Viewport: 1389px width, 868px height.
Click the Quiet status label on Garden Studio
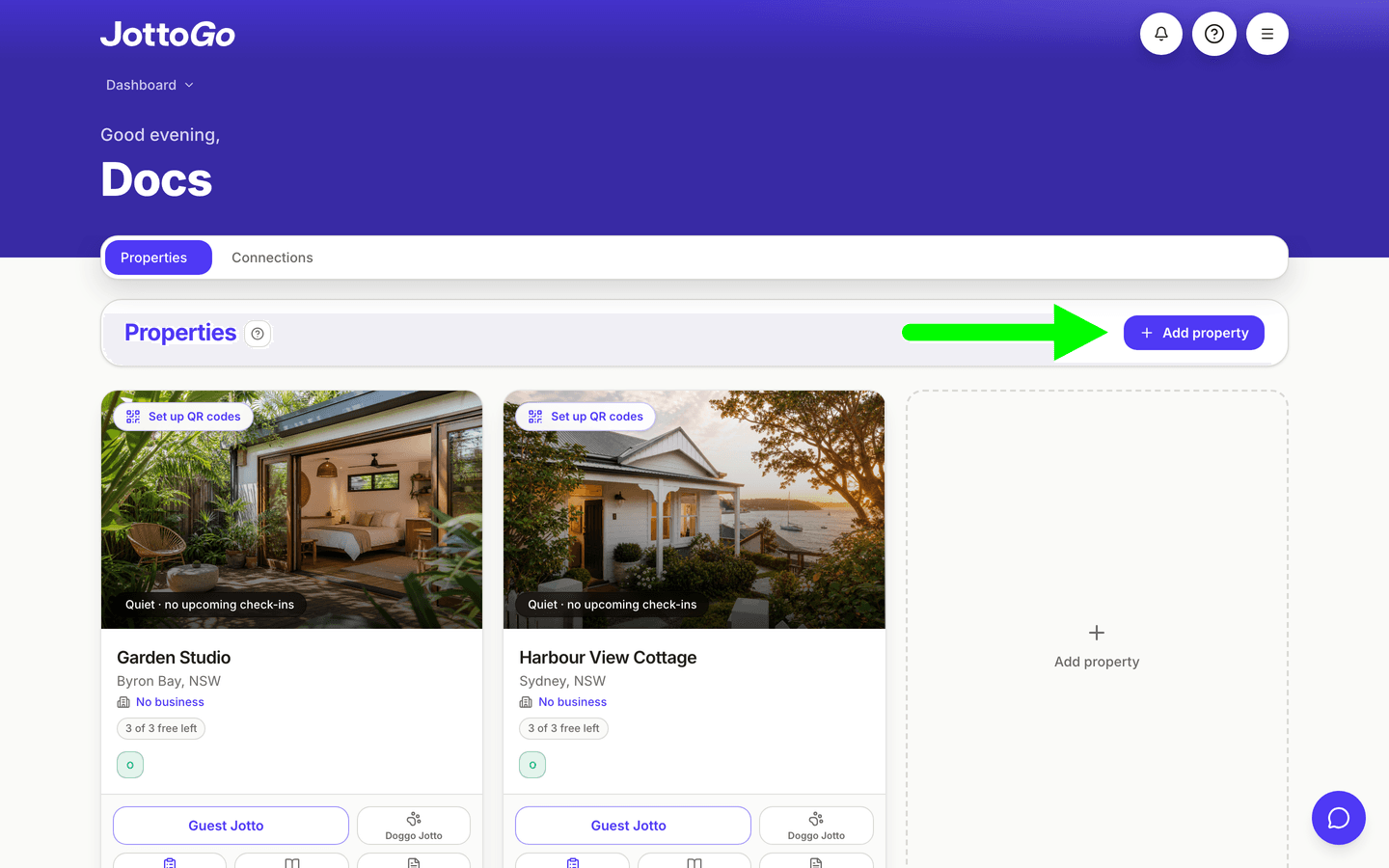(x=209, y=605)
